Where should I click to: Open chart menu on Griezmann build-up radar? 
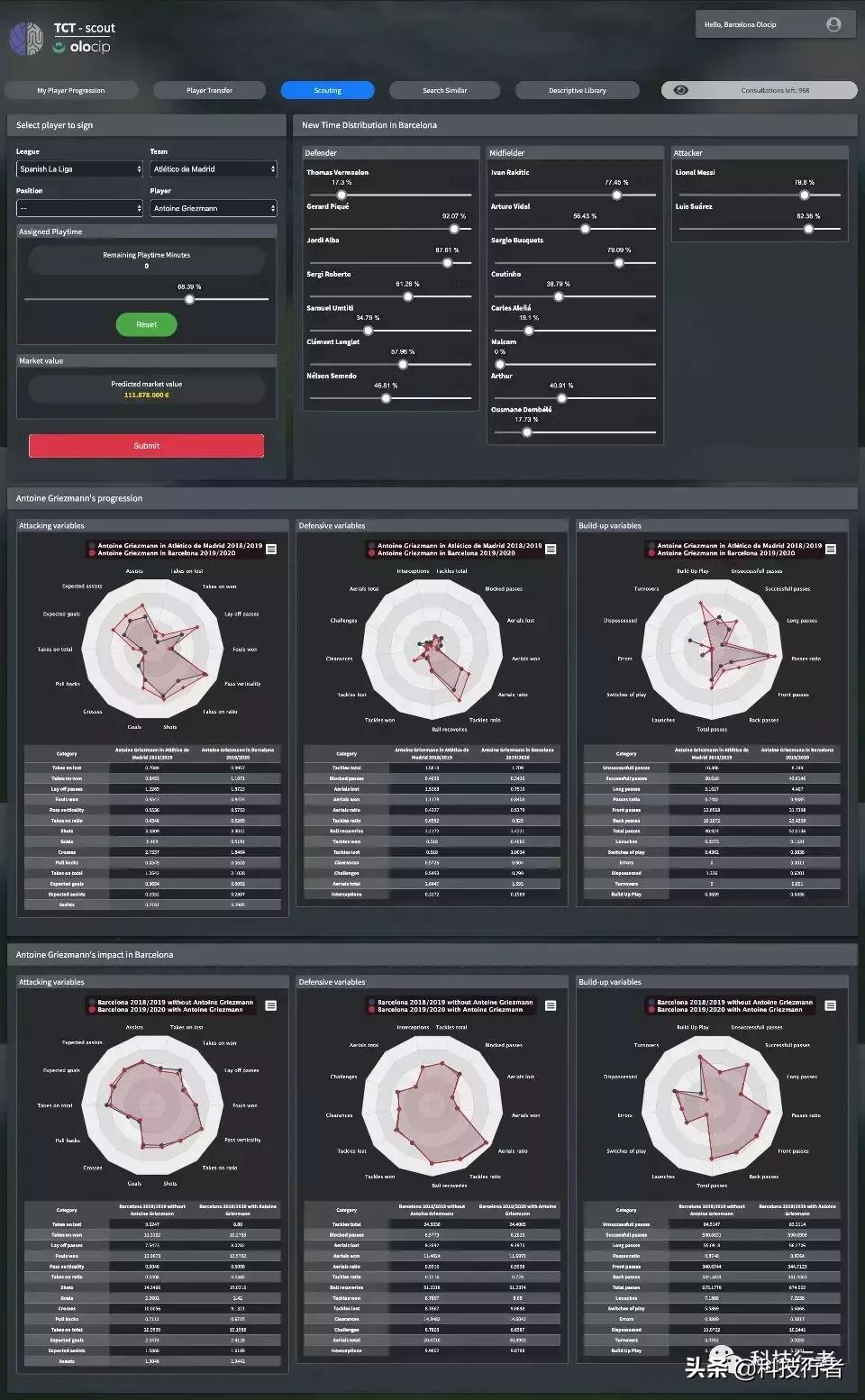831,549
